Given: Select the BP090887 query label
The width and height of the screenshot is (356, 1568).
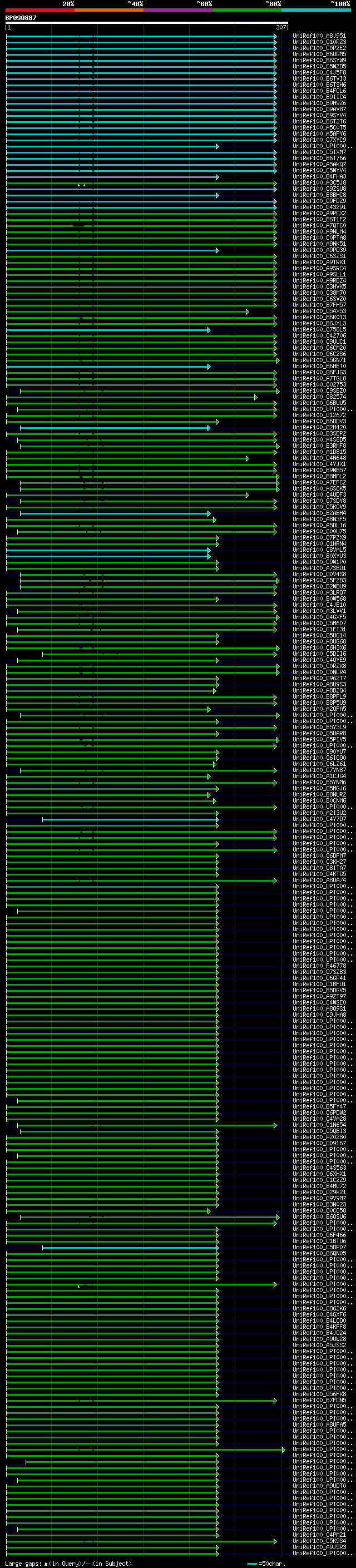Looking at the screenshot, I should (21, 18).
